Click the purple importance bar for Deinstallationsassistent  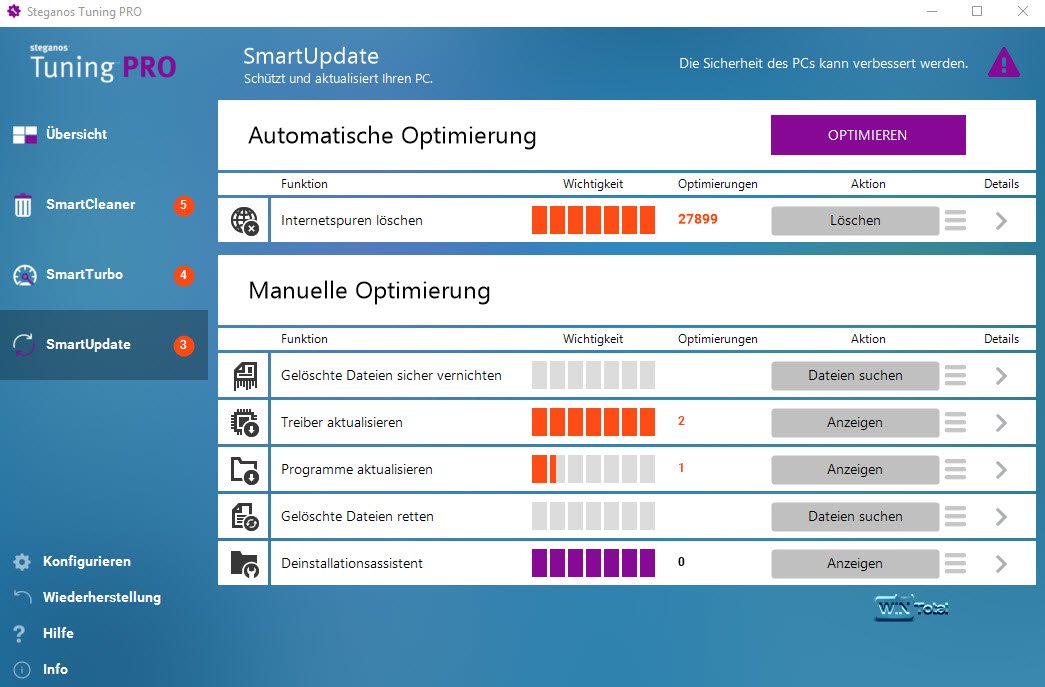[593, 564]
